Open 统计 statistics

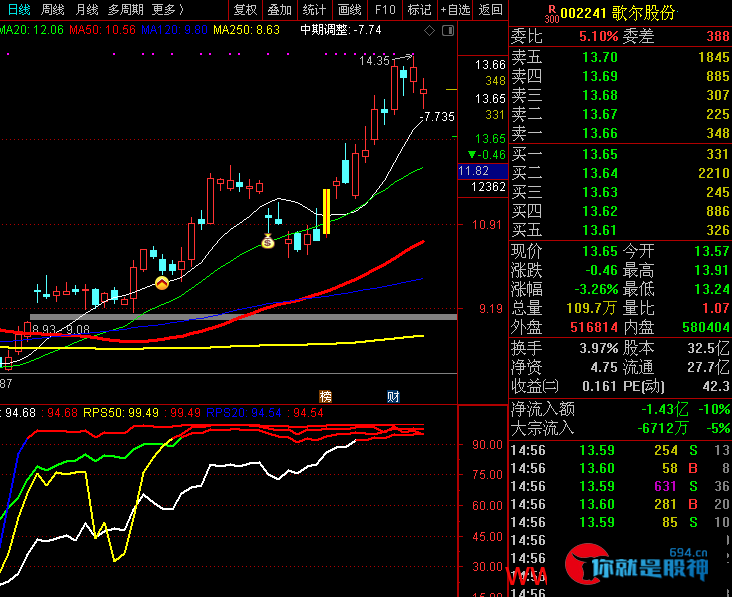coord(314,10)
